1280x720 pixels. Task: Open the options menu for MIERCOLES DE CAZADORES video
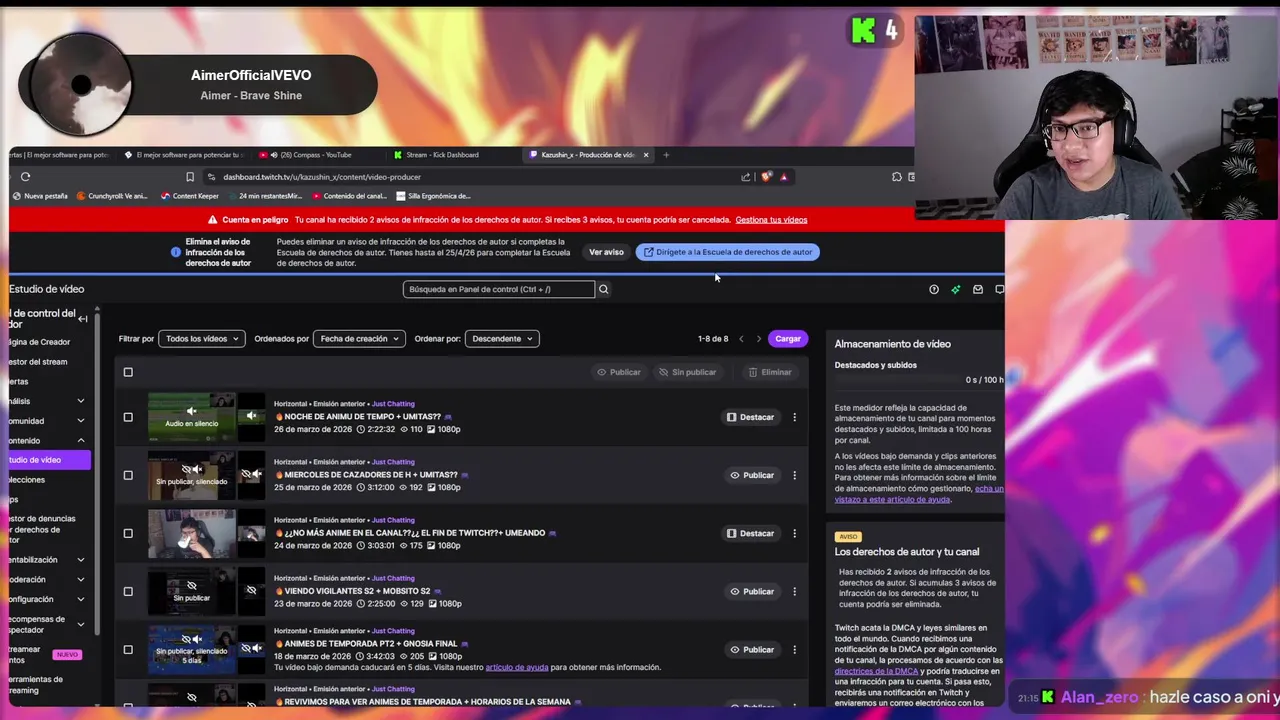point(795,475)
